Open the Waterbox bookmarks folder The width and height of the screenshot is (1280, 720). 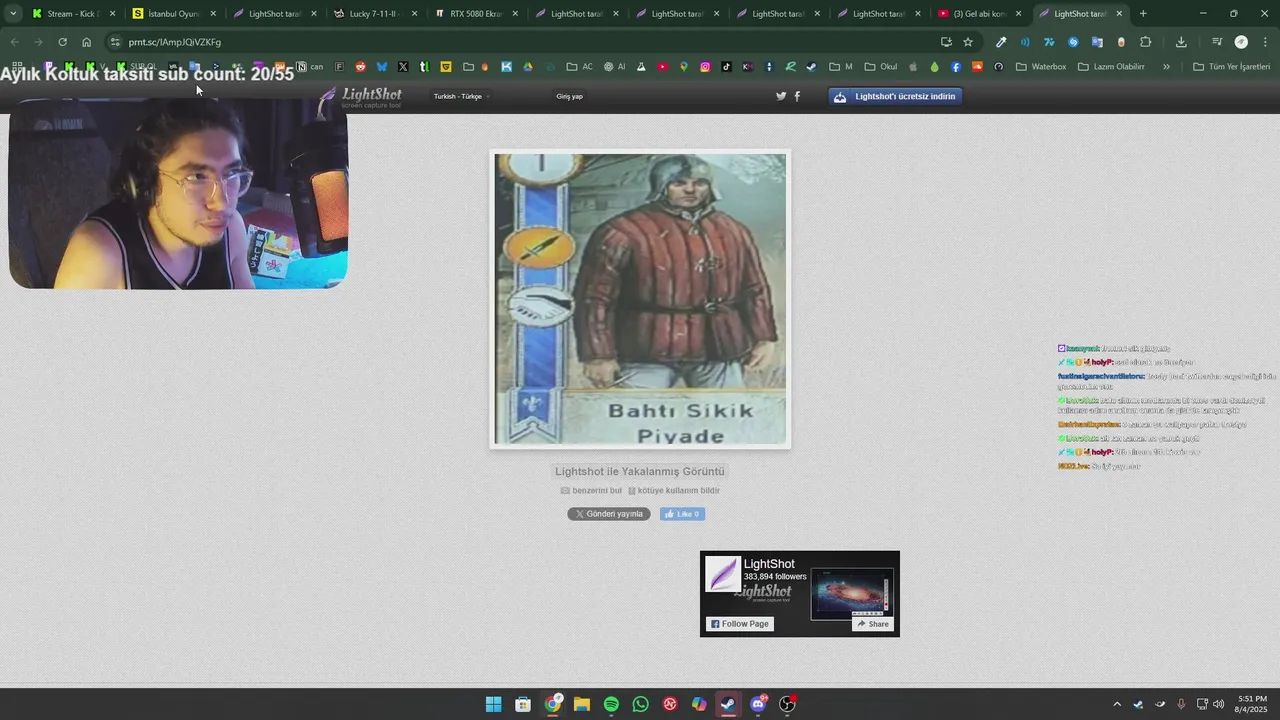coord(1041,67)
